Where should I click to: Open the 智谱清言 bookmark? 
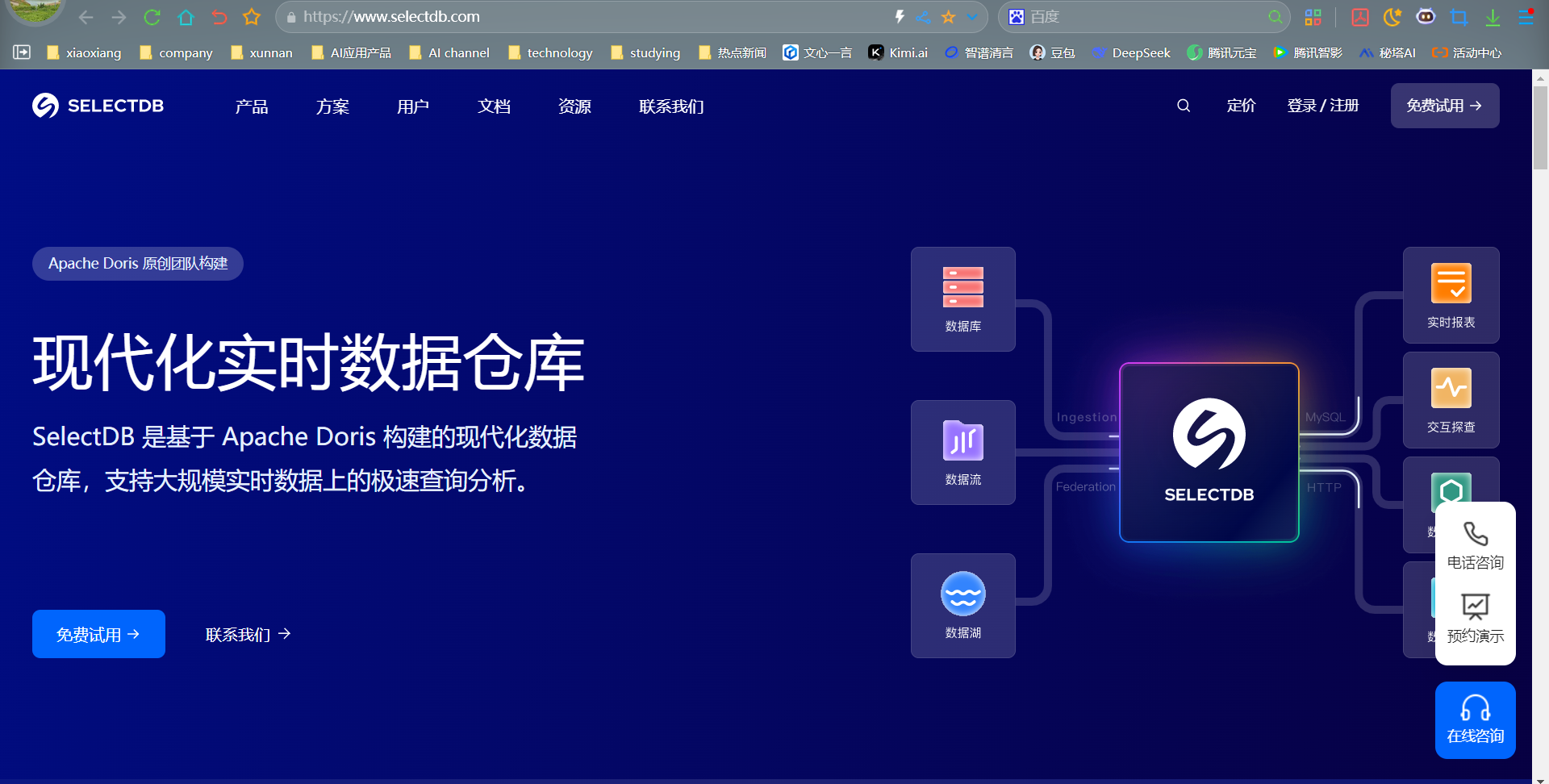coord(979,52)
